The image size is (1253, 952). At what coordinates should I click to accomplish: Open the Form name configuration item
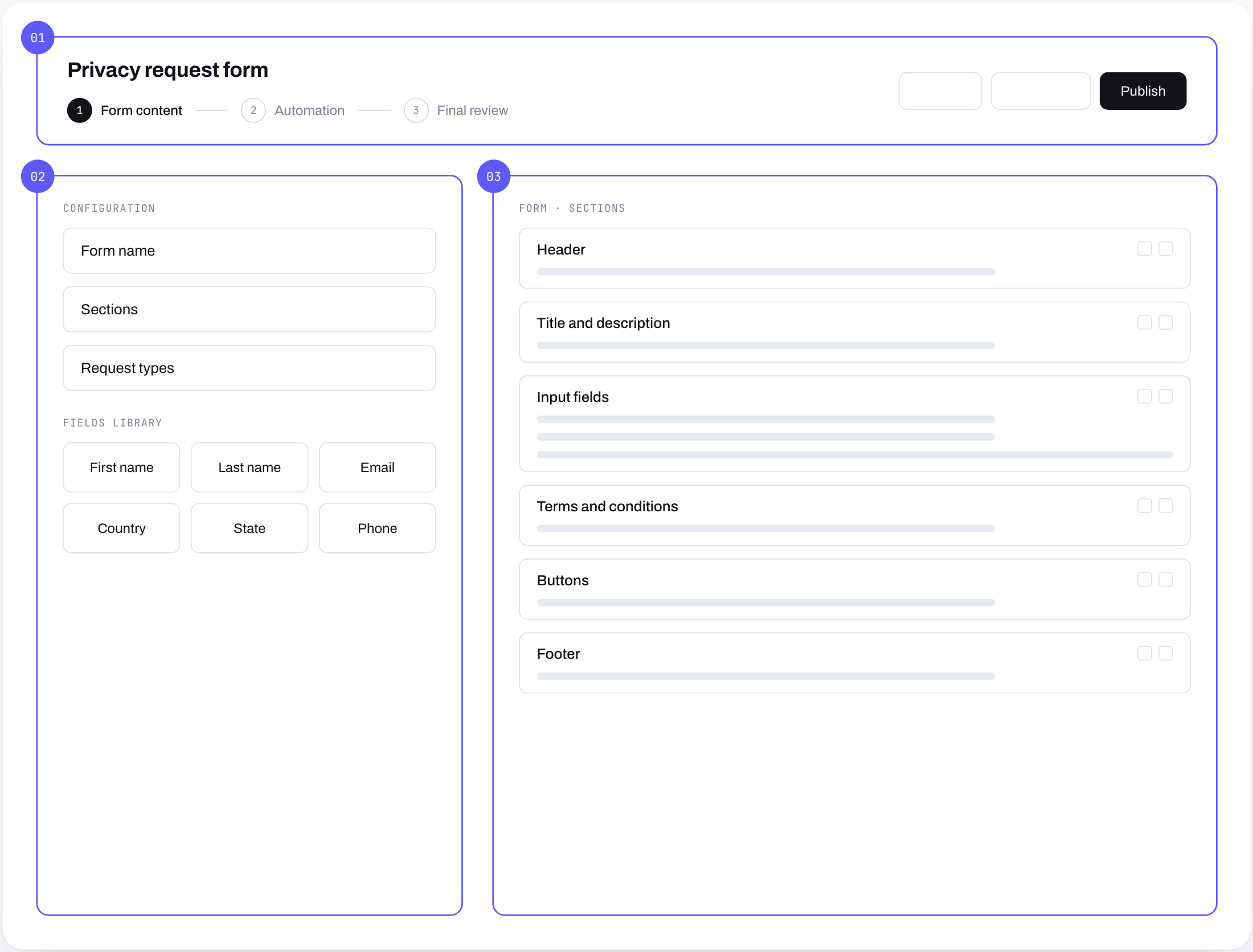[249, 251]
